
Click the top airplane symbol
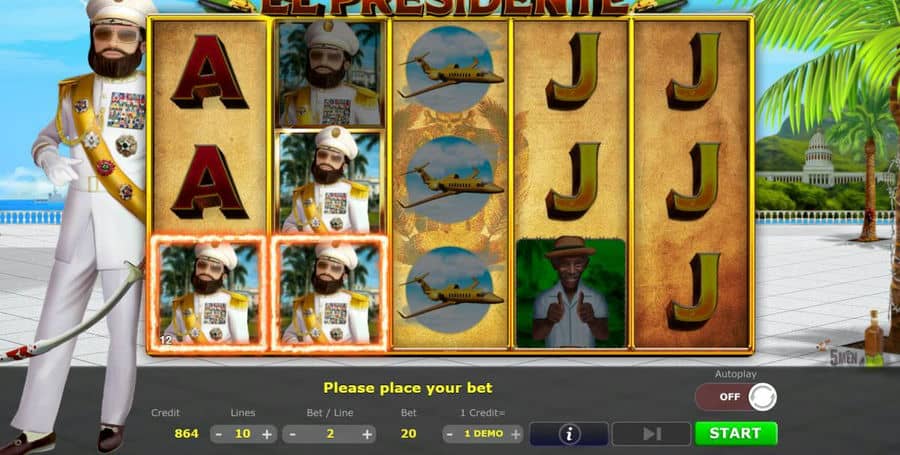tap(451, 69)
